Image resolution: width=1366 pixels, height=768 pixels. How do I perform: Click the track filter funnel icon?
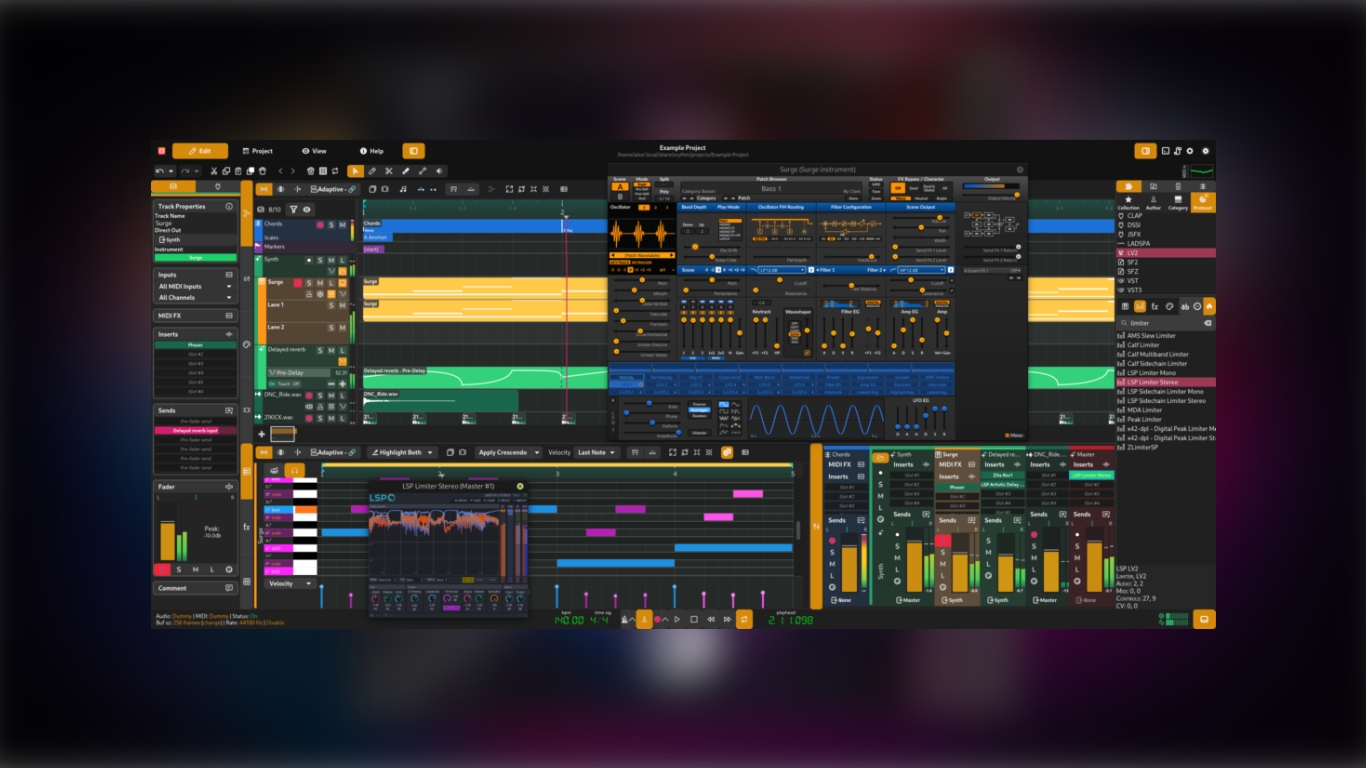[294, 209]
